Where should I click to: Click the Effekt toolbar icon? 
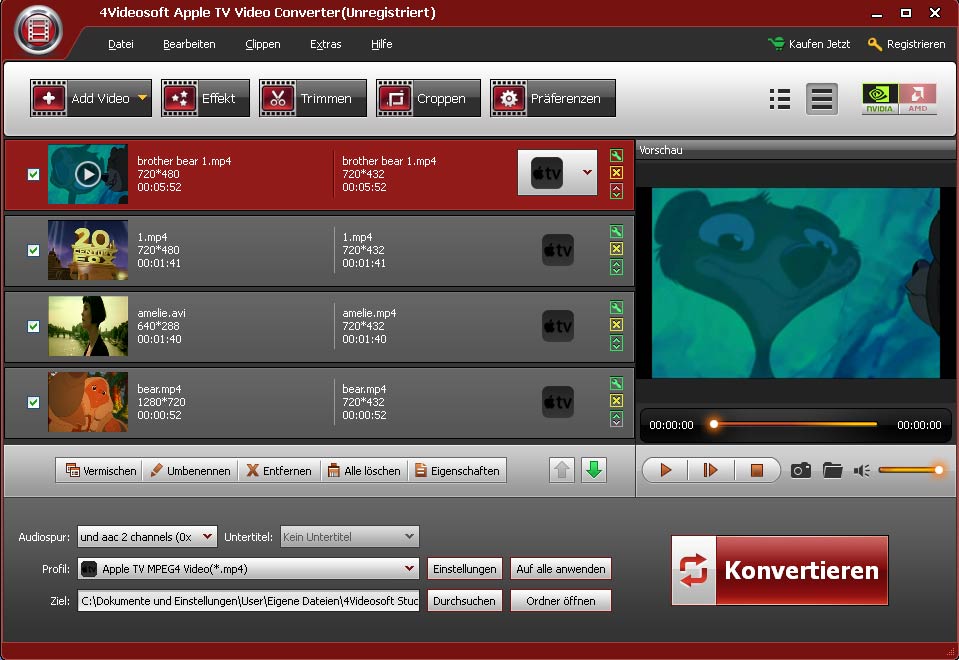tap(205, 98)
